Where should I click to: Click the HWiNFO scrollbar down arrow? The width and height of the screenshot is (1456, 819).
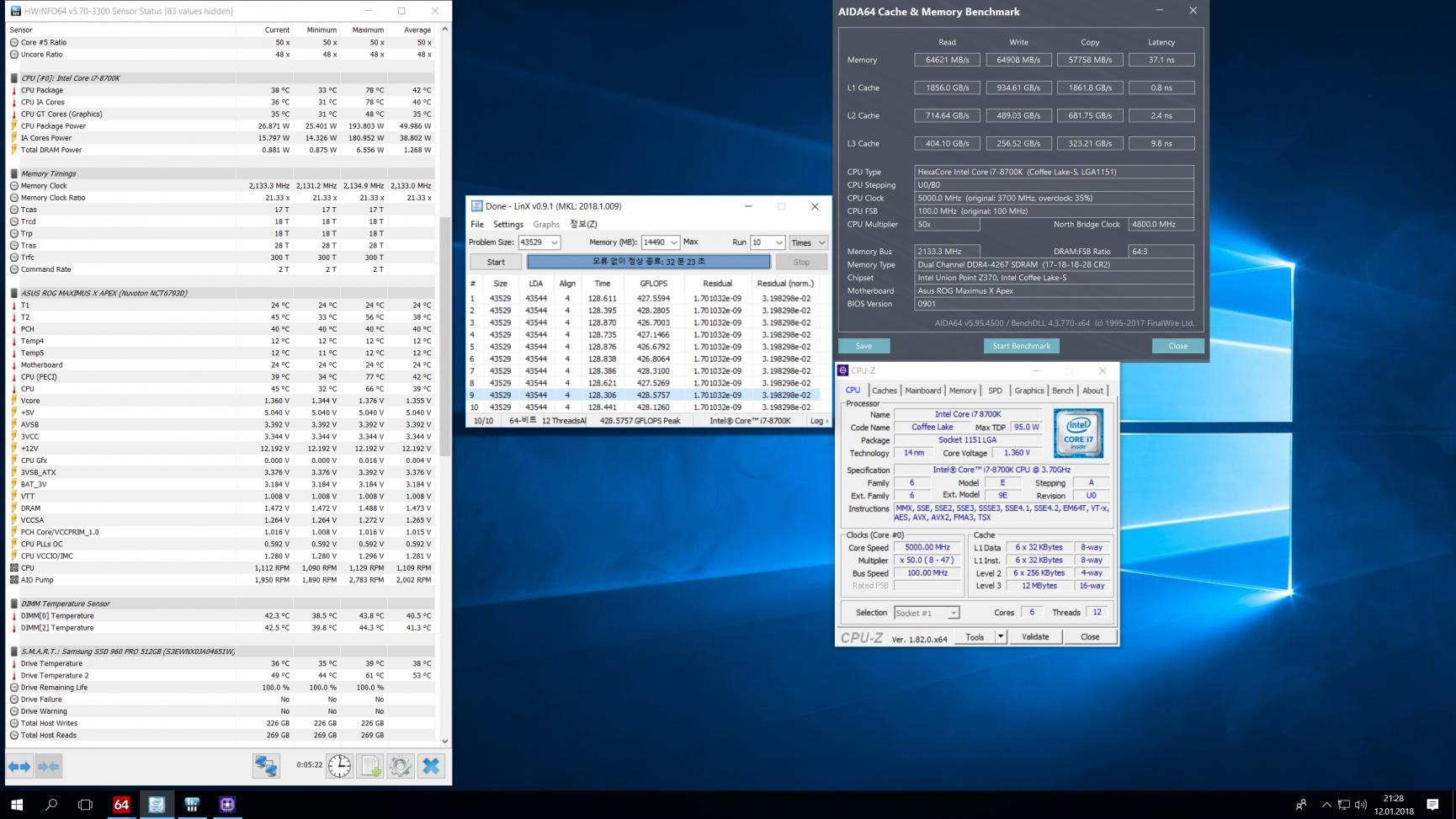[444, 742]
